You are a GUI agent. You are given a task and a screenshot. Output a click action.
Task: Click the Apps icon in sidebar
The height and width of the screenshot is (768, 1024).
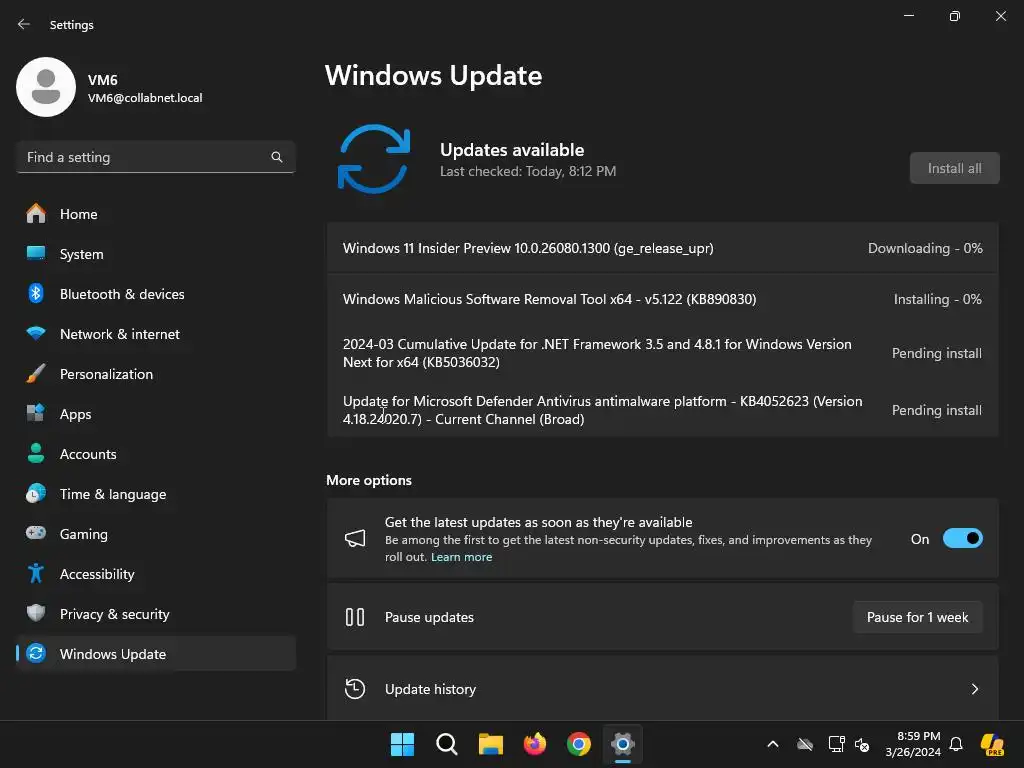click(36, 413)
